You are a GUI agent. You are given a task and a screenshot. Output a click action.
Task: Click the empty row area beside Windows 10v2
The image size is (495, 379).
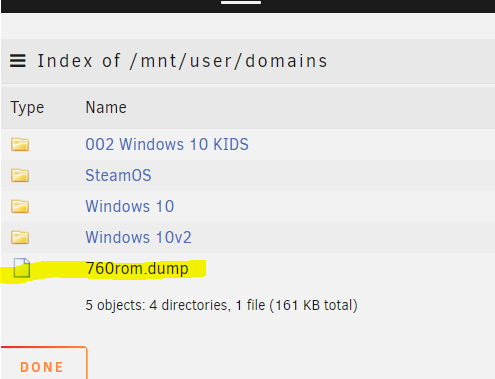(343, 237)
